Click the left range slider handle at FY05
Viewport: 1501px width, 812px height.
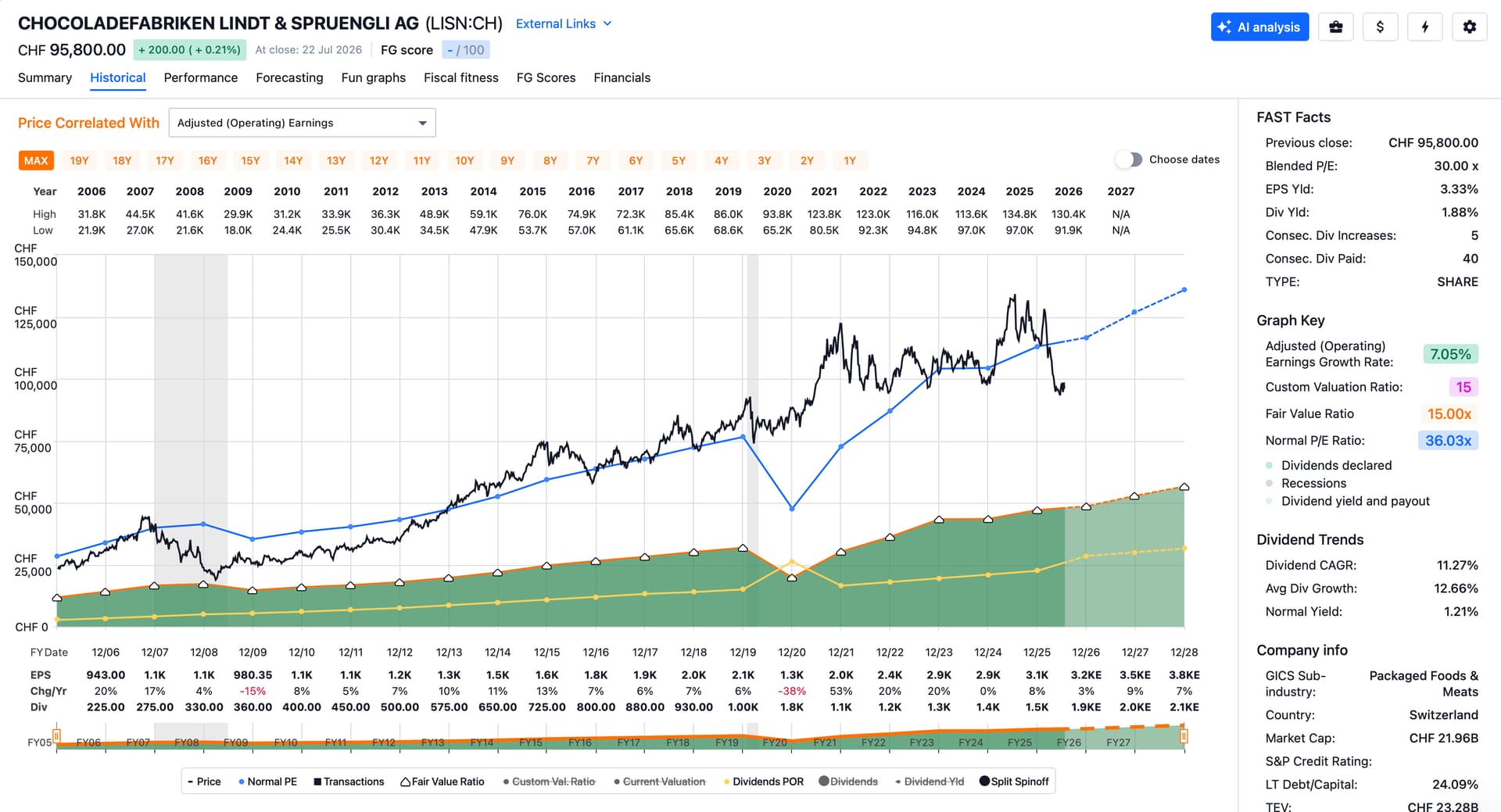[56, 736]
